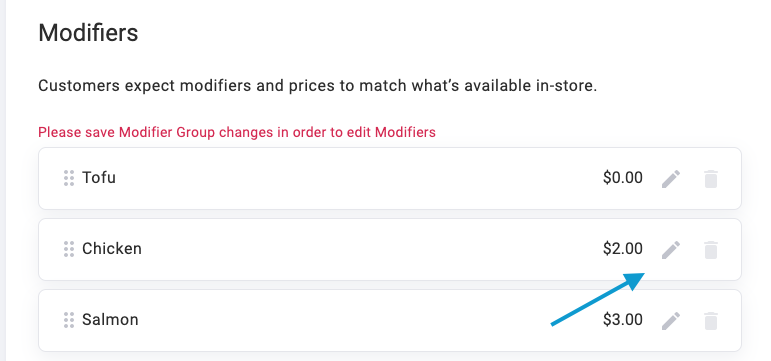771x361 pixels.
Task: Grab the Tofu row drag handle
Action: coord(69,178)
